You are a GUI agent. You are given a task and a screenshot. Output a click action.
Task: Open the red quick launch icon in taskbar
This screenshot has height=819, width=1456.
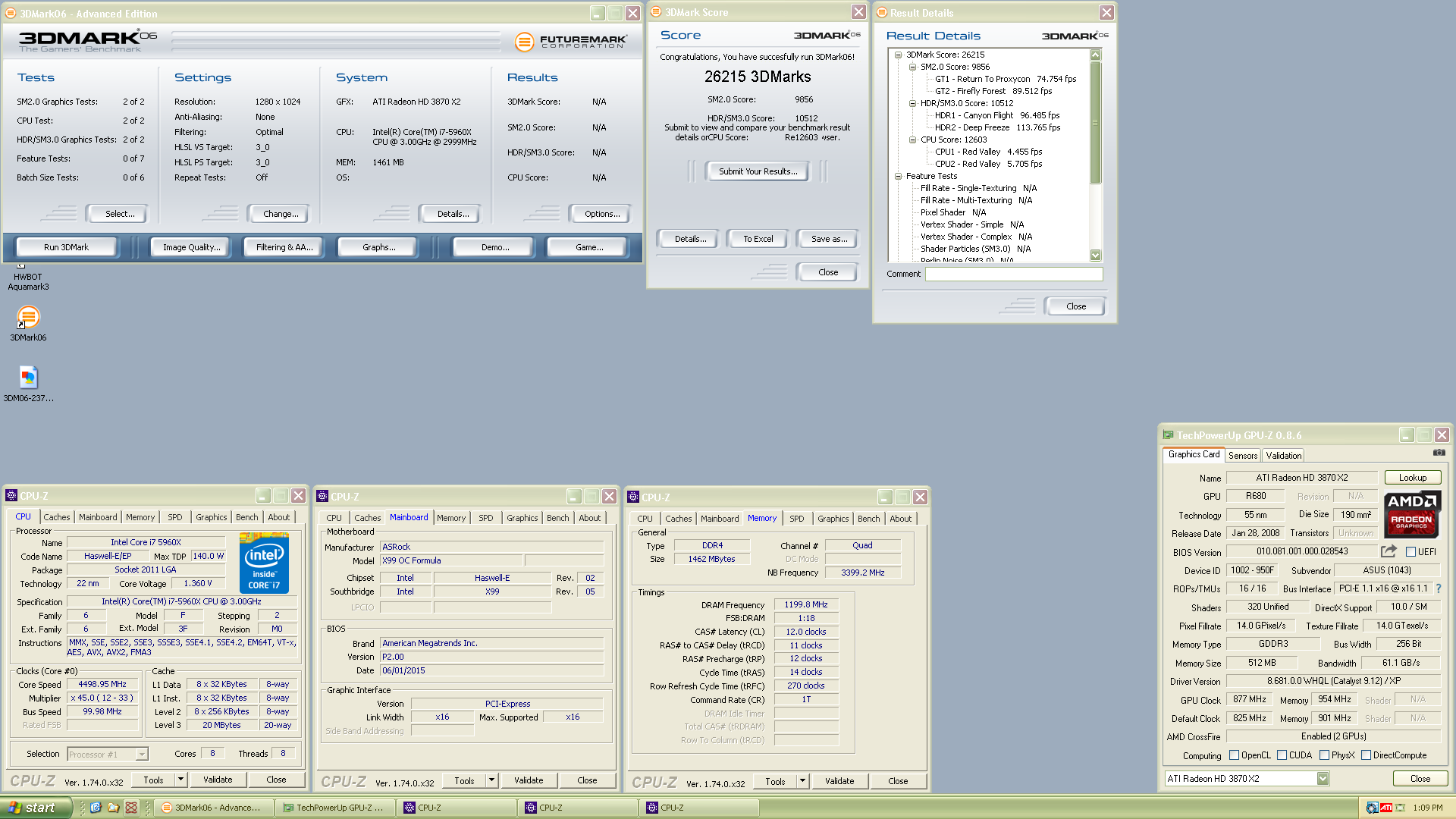coord(131,808)
